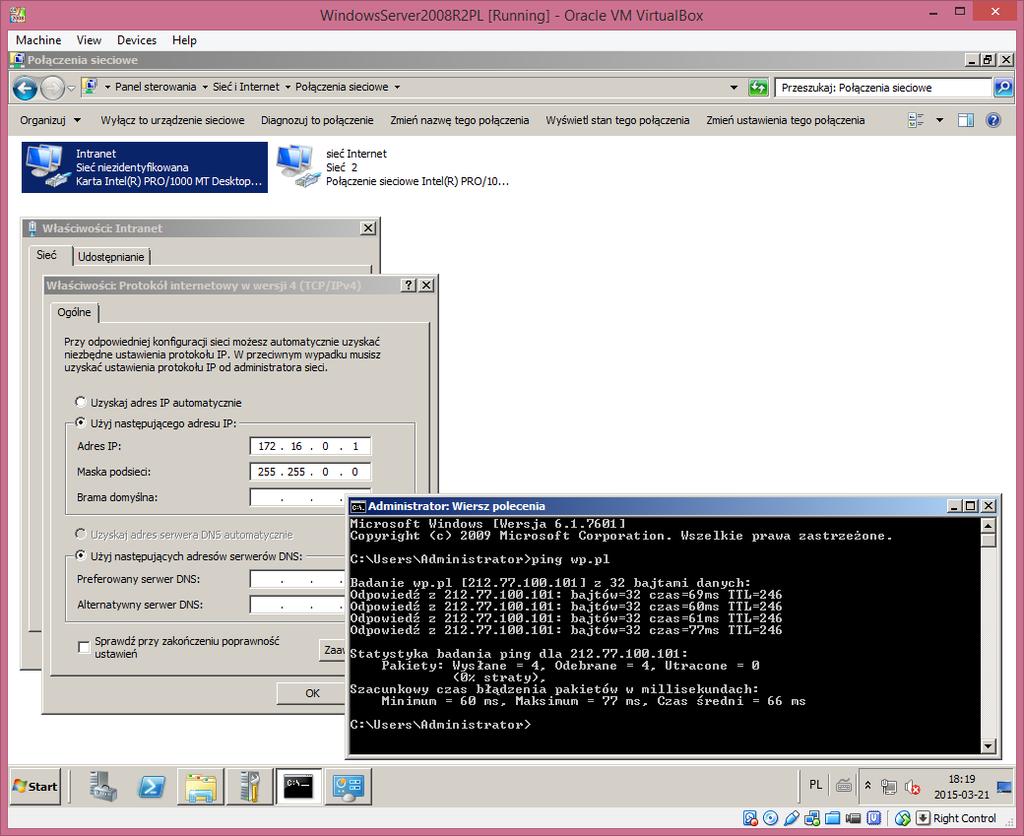The height and width of the screenshot is (836, 1024).
Task: Open the View menu in VirtualBox
Action: (x=89, y=40)
